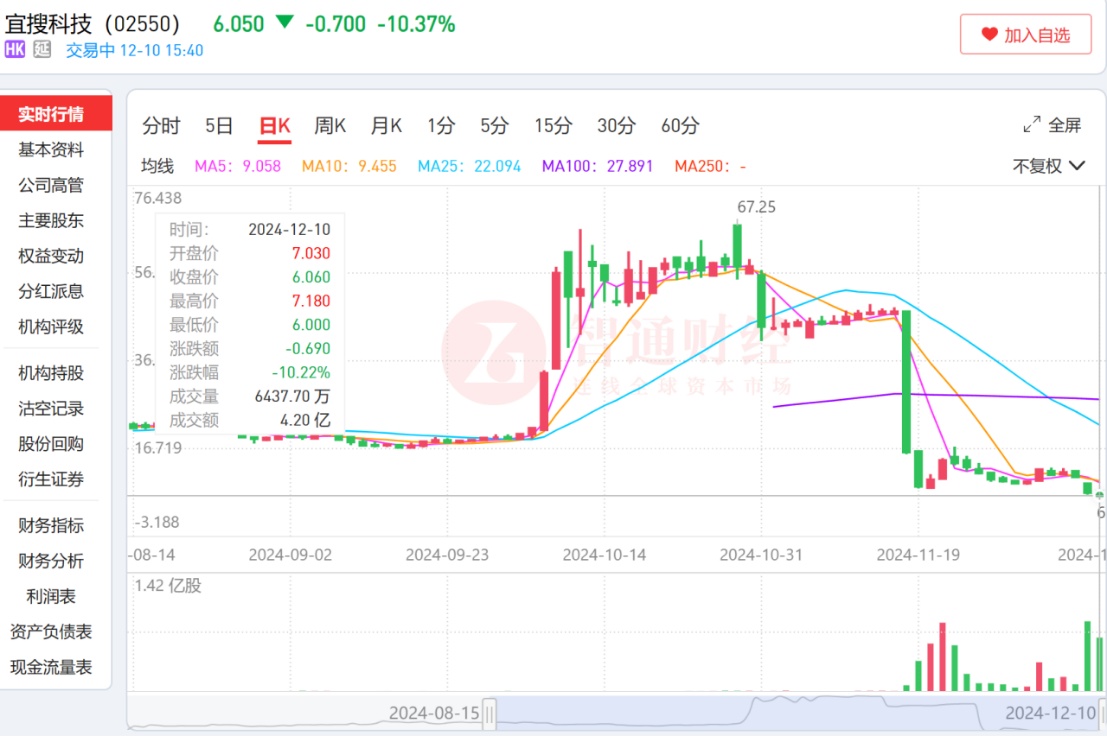Click the -0.700 price change value
1107x737 pixels.
tap(335, 24)
